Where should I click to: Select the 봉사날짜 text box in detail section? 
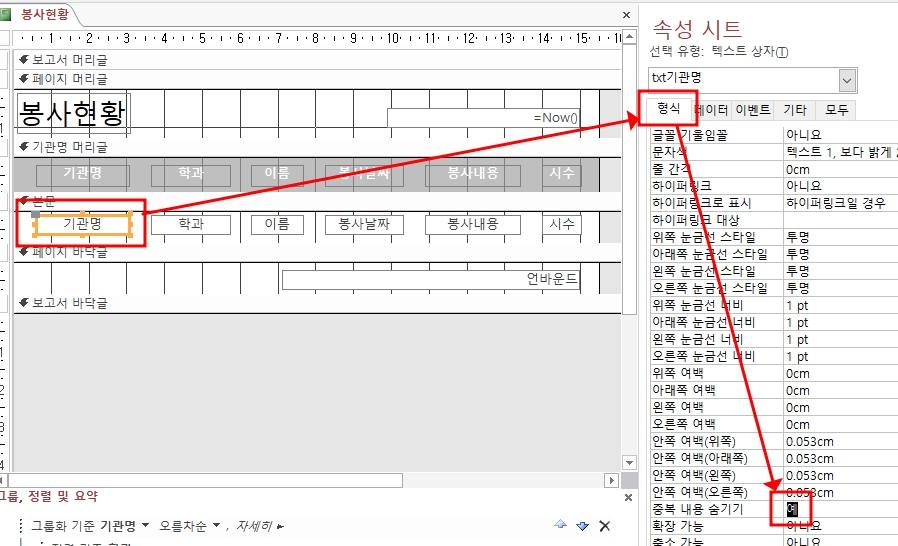tap(364, 225)
